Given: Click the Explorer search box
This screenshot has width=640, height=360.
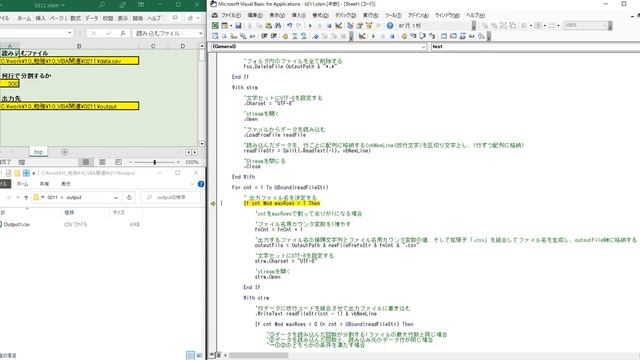Looking at the screenshot, I should [171, 198].
